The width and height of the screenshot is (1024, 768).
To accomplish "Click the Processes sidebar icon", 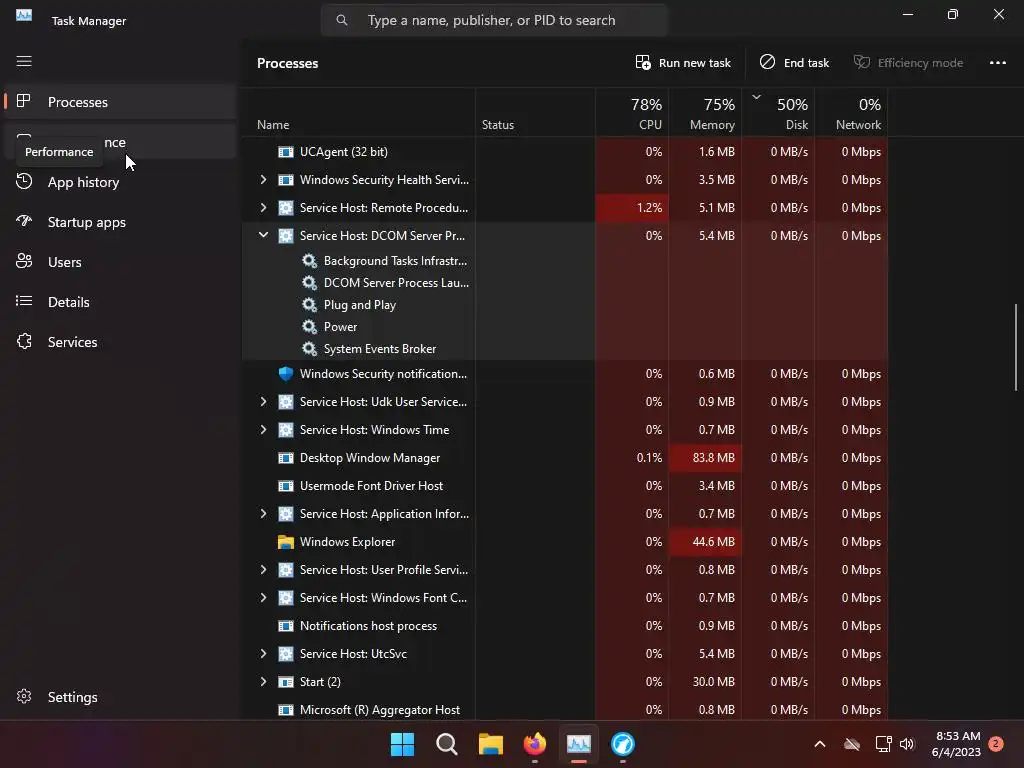I will coord(24,101).
